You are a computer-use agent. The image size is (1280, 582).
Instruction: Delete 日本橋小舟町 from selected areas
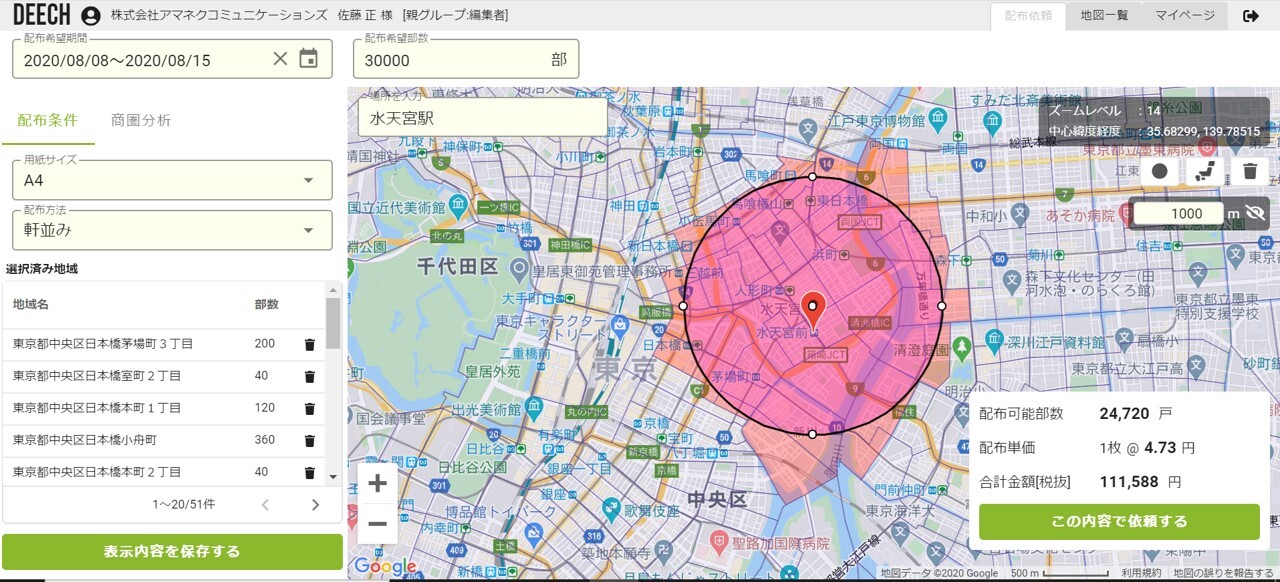tap(309, 440)
